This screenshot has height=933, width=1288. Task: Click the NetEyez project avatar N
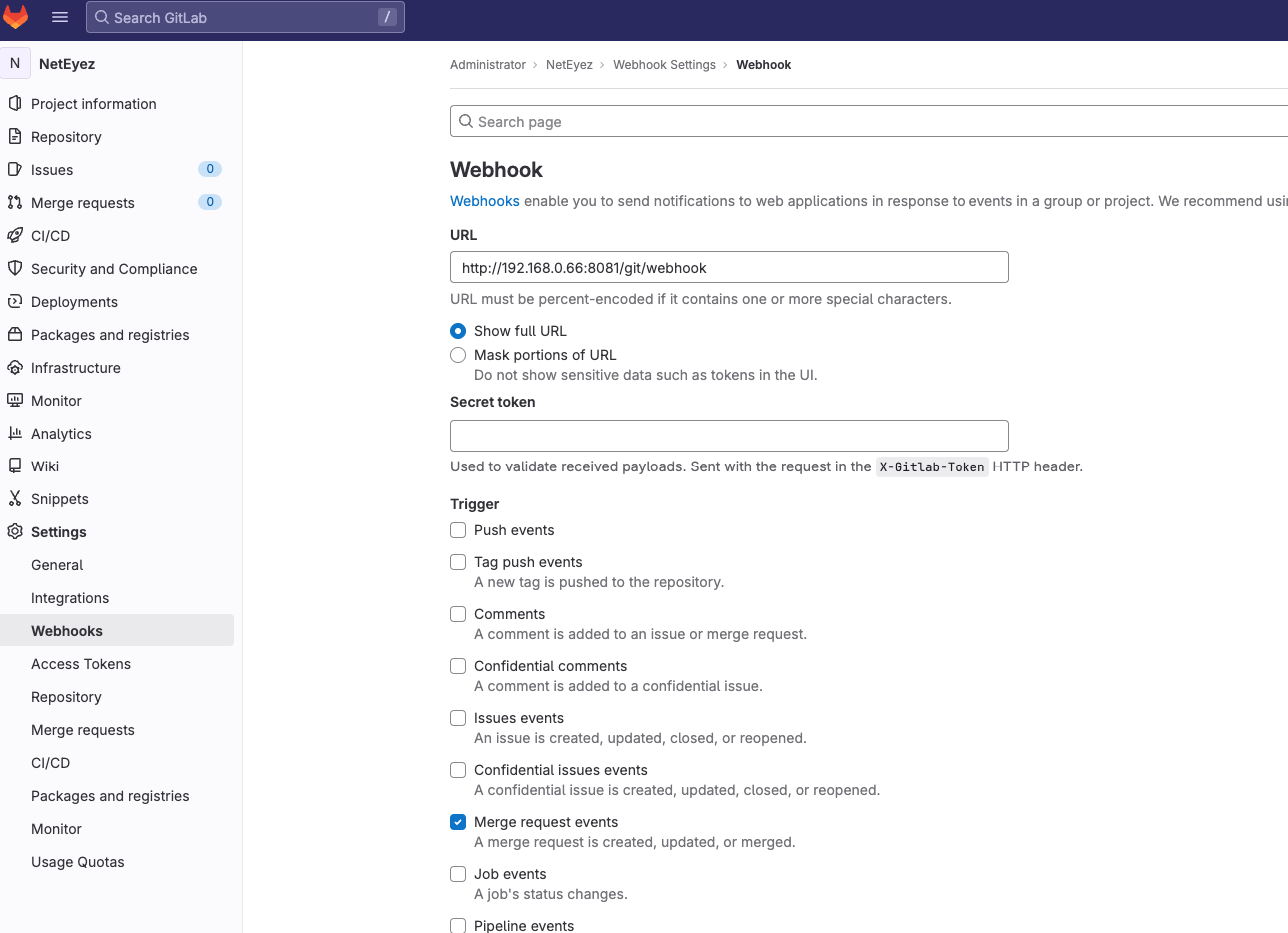pyautogui.click(x=15, y=63)
